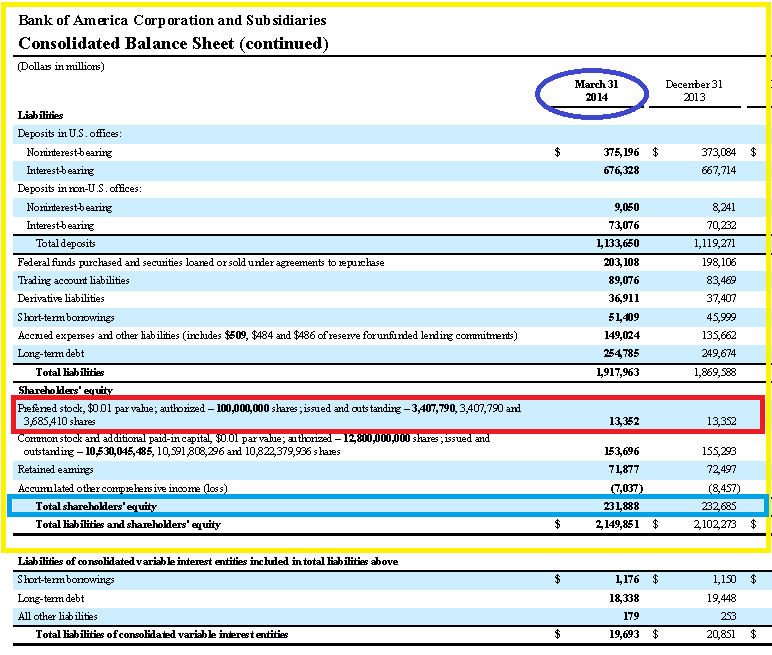Viewport: 772px width, 655px height.
Task: Click the value 667,714
Action: (718, 170)
